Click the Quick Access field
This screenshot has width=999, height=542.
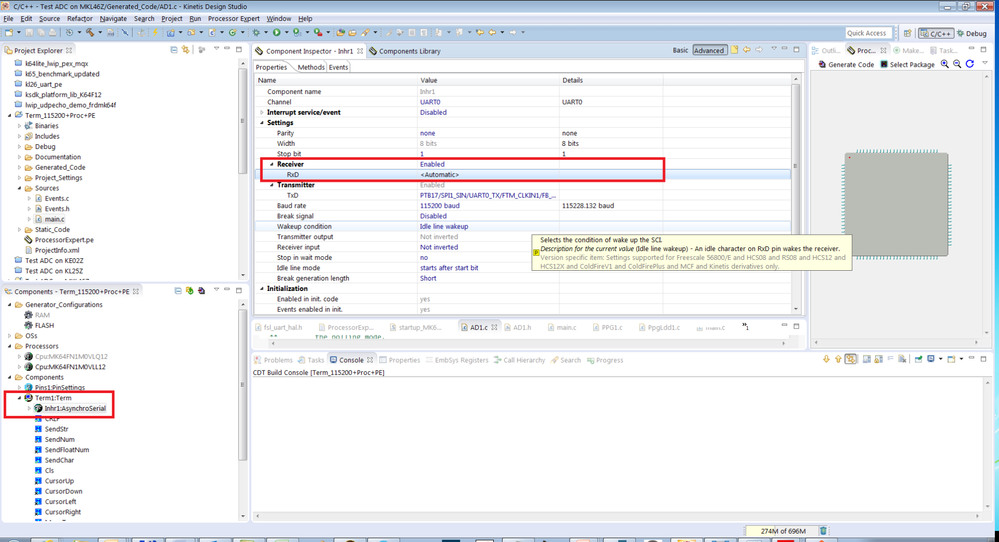click(866, 32)
